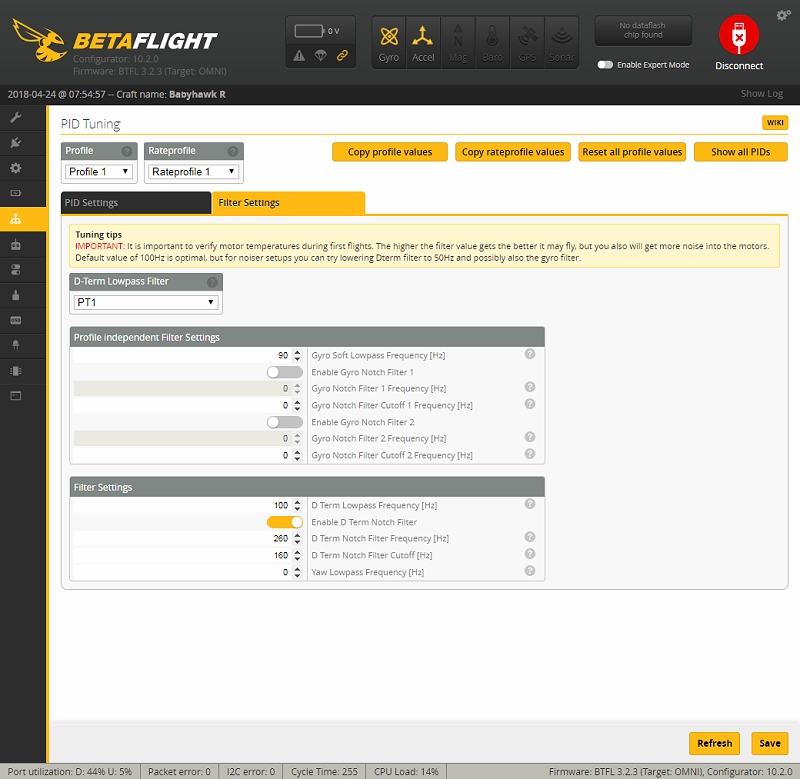This screenshot has height=779, width=800.
Task: Open the Rateprofile 1 dropdown
Action: click(x=193, y=172)
